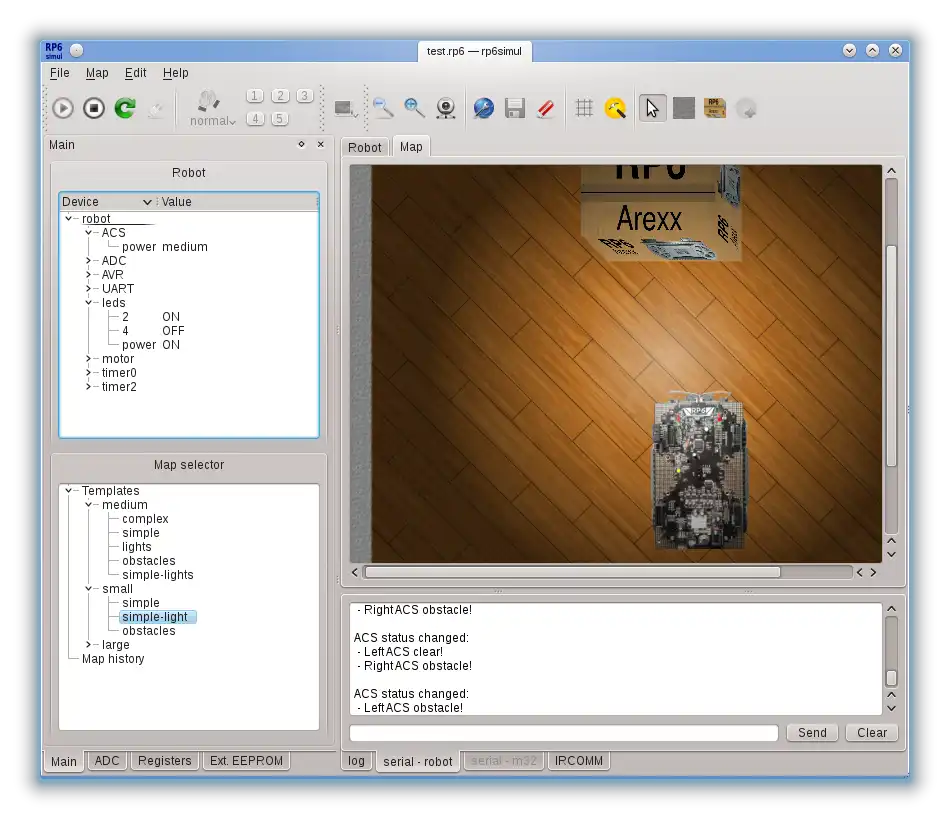This screenshot has width=950, height=819.
Task: Open the Edit menu
Action: 136,73
